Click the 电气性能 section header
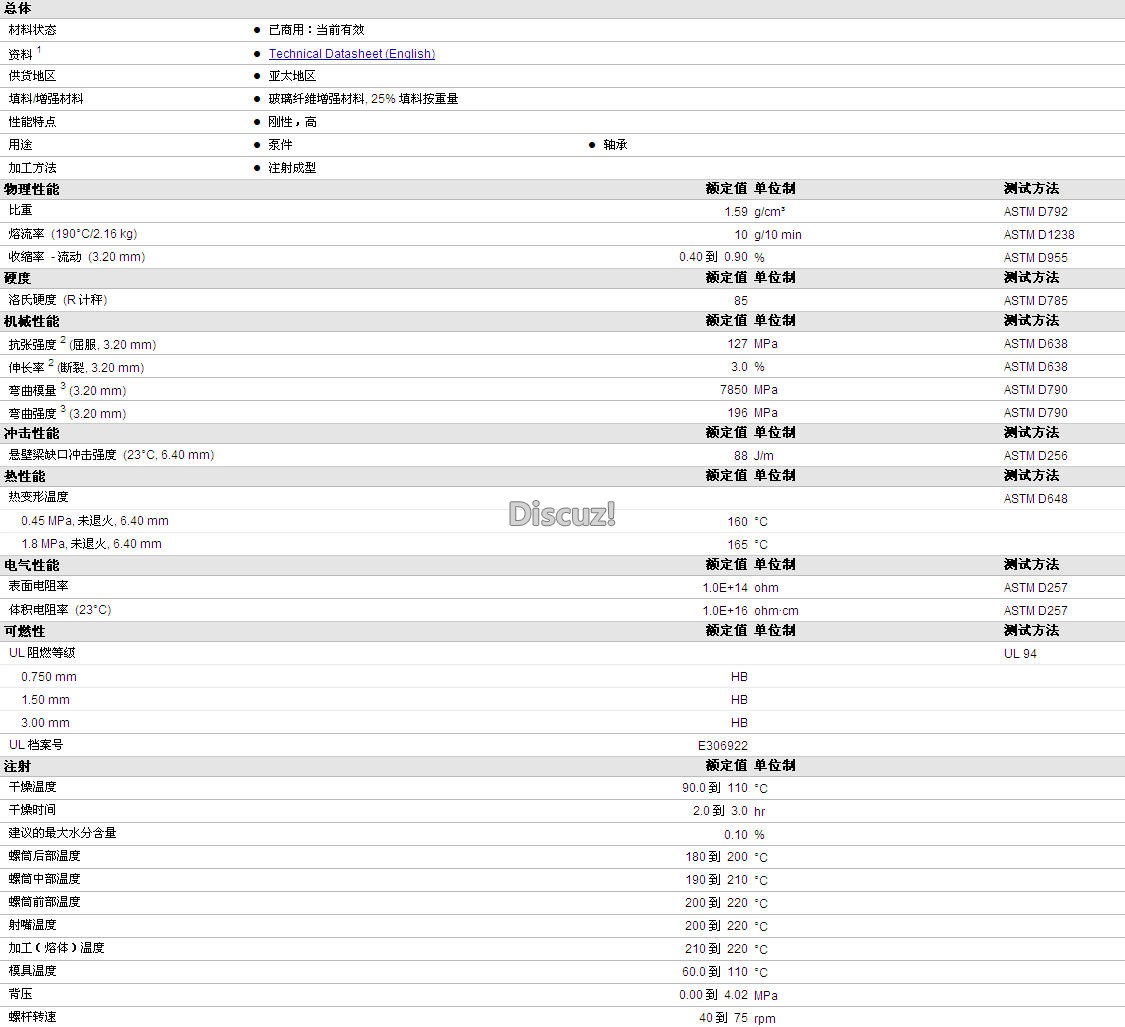The width and height of the screenshot is (1125, 1027). point(32,566)
